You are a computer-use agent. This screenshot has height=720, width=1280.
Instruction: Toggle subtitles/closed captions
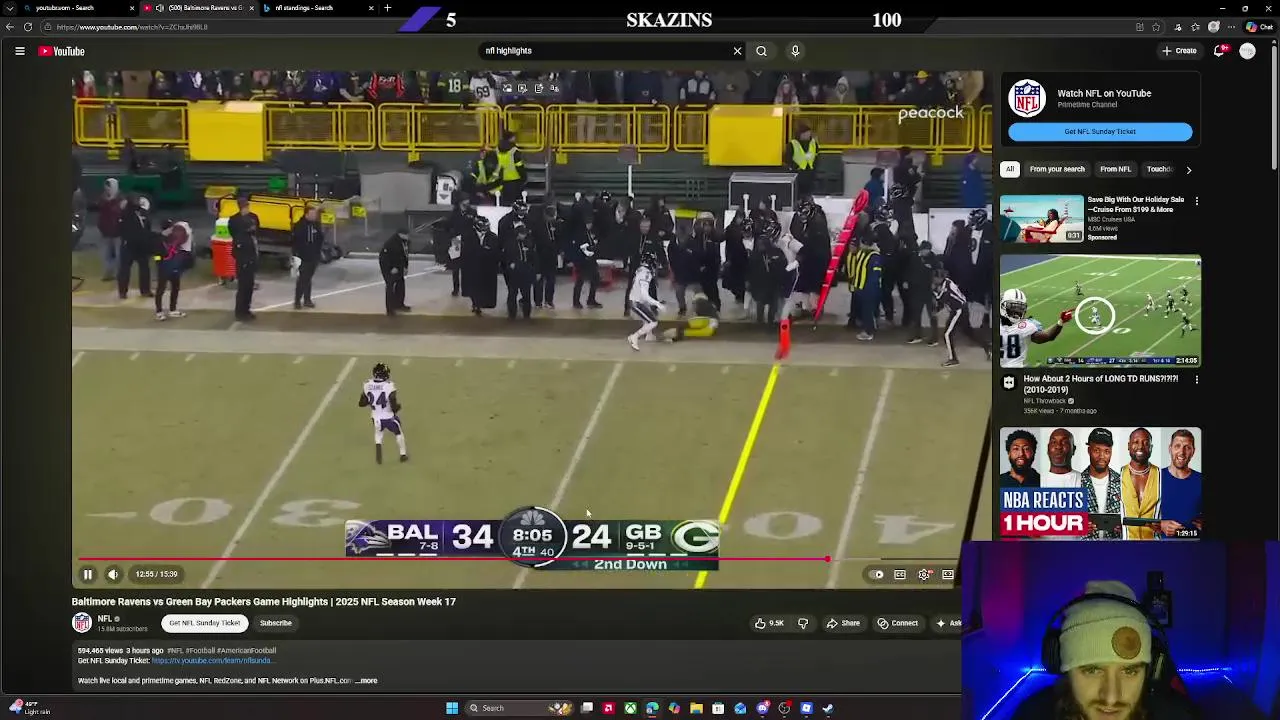click(x=900, y=574)
